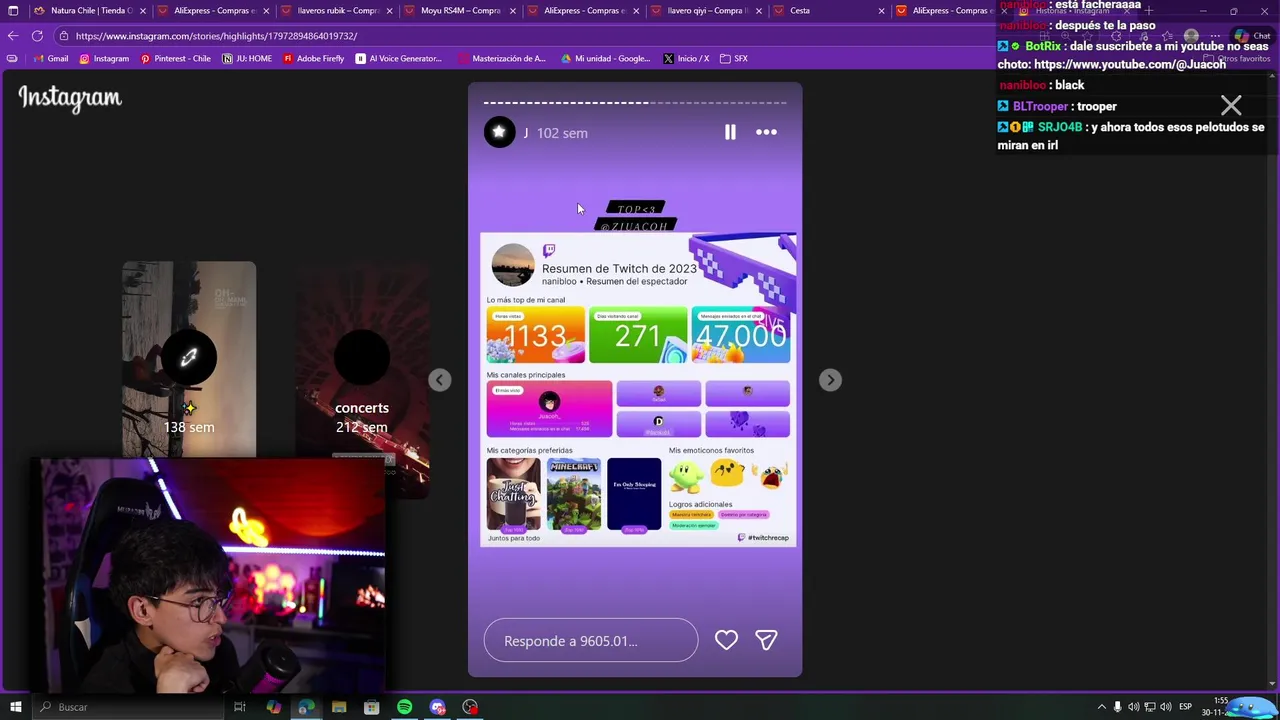The image size is (1280, 720).
Task: Click the '102 sem' story timestamp
Action: click(x=562, y=133)
